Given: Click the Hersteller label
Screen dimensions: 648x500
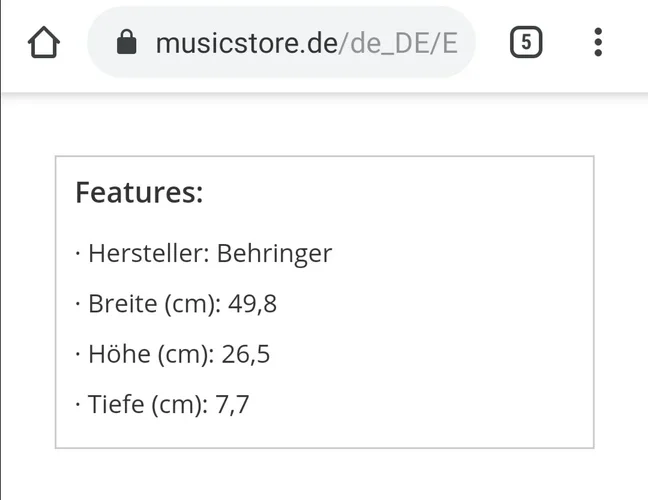Looking at the screenshot, I should click(148, 253).
